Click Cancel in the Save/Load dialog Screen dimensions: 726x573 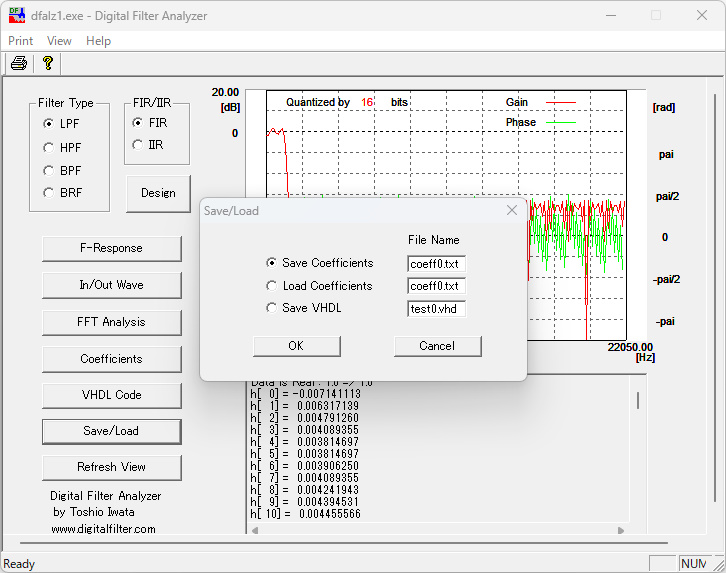pos(437,346)
